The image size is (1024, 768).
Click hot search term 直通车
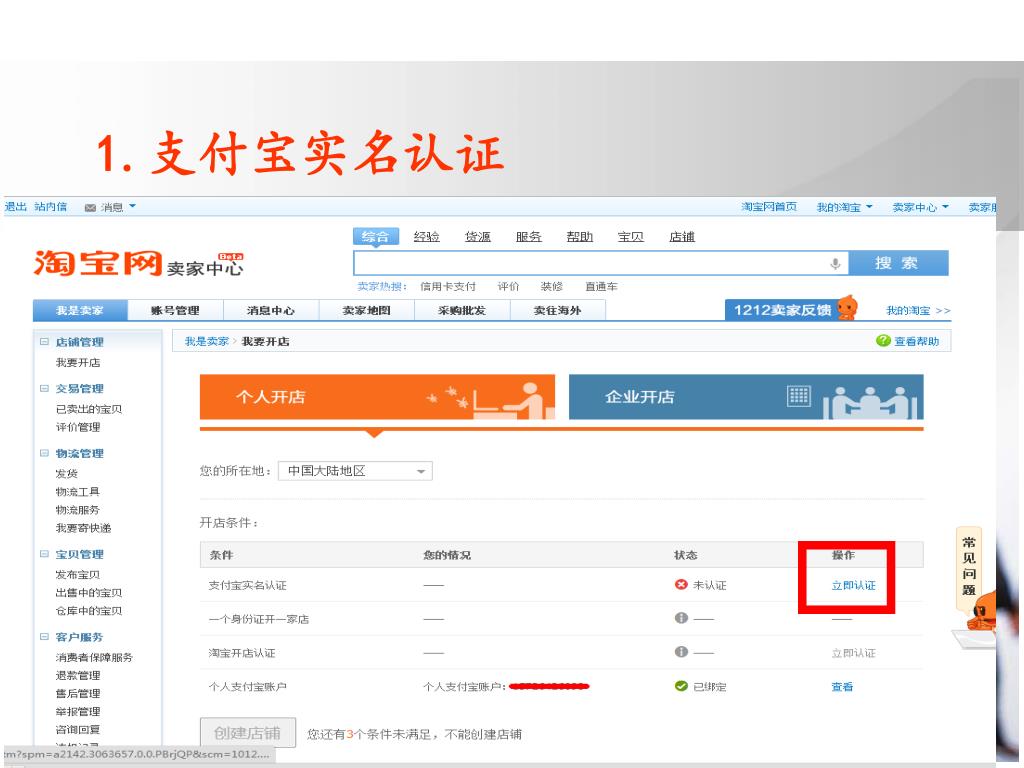click(601, 287)
